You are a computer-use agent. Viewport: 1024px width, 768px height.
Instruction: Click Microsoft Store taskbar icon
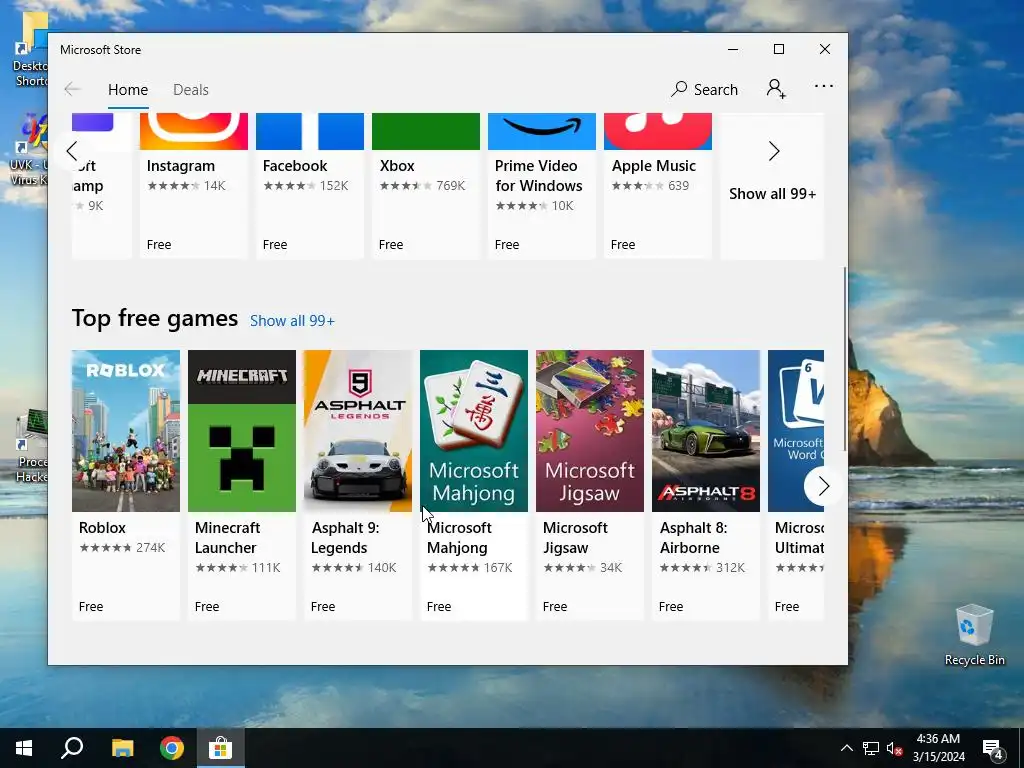(x=221, y=748)
